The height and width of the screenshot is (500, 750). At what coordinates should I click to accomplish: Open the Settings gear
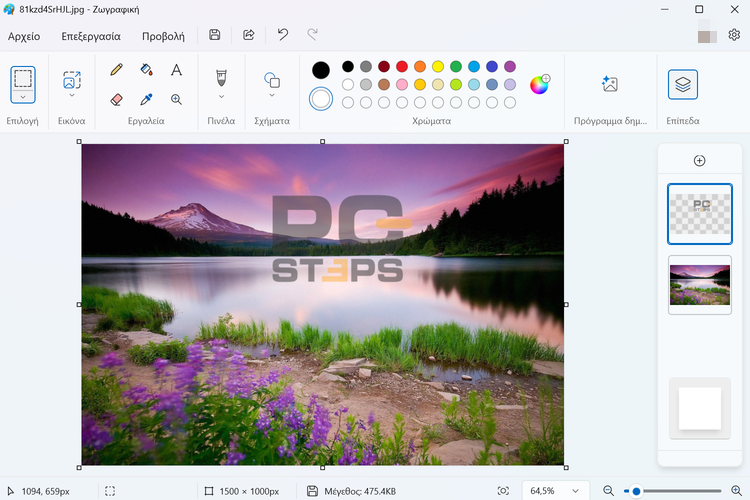734,35
